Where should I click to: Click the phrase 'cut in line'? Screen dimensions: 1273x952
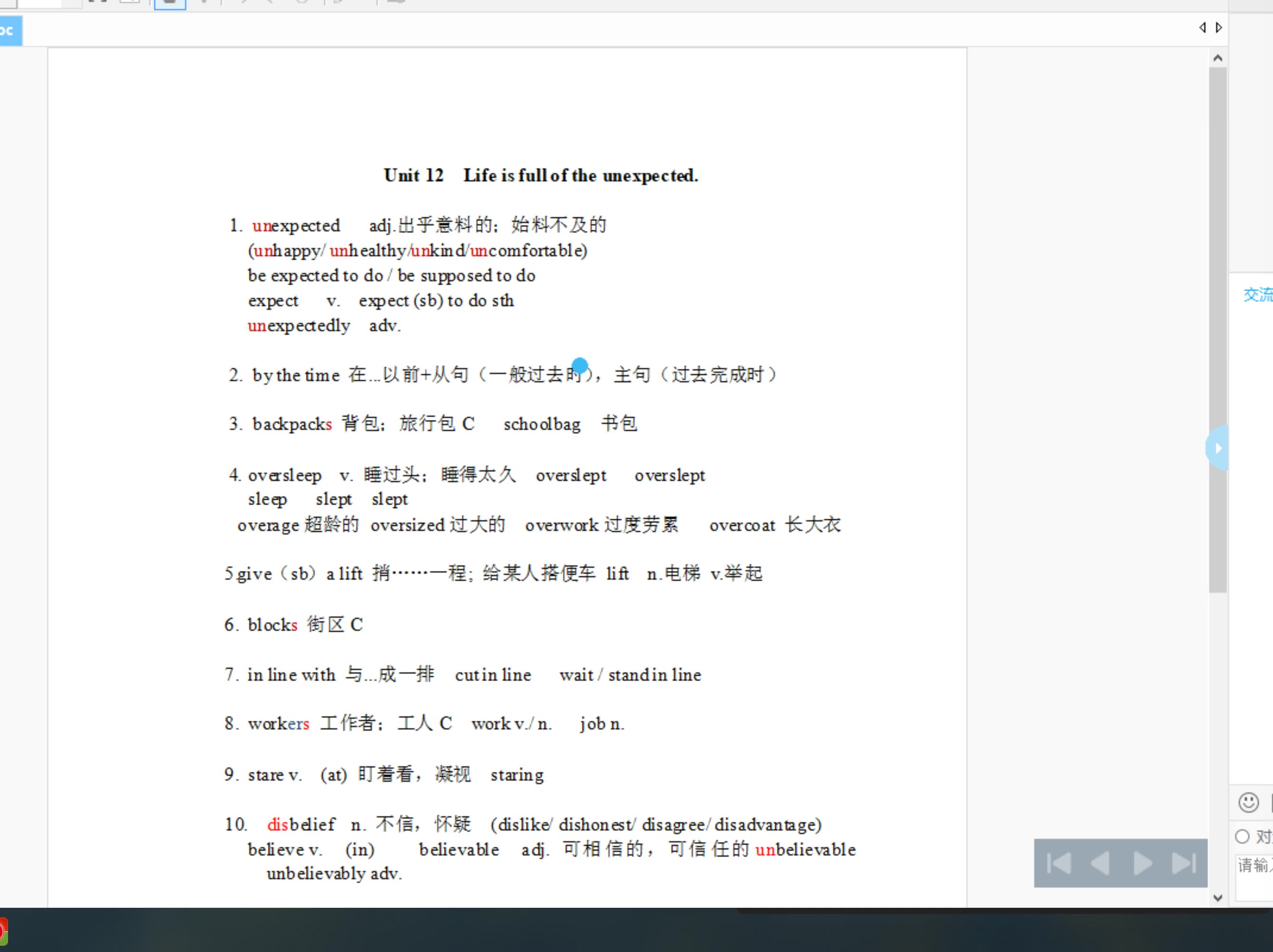click(x=493, y=675)
